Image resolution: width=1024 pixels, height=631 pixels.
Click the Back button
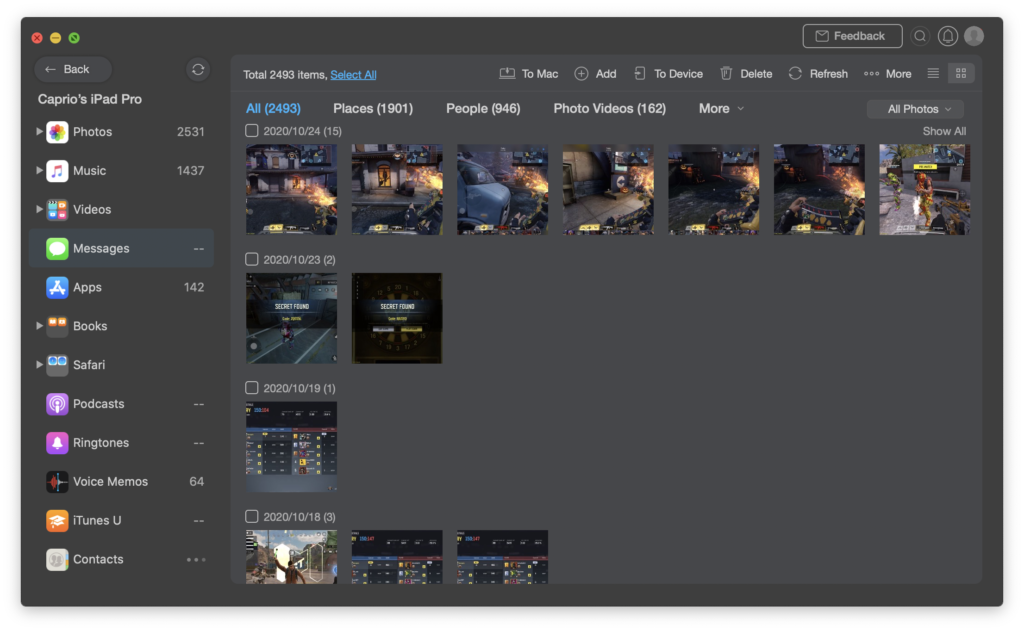point(72,69)
